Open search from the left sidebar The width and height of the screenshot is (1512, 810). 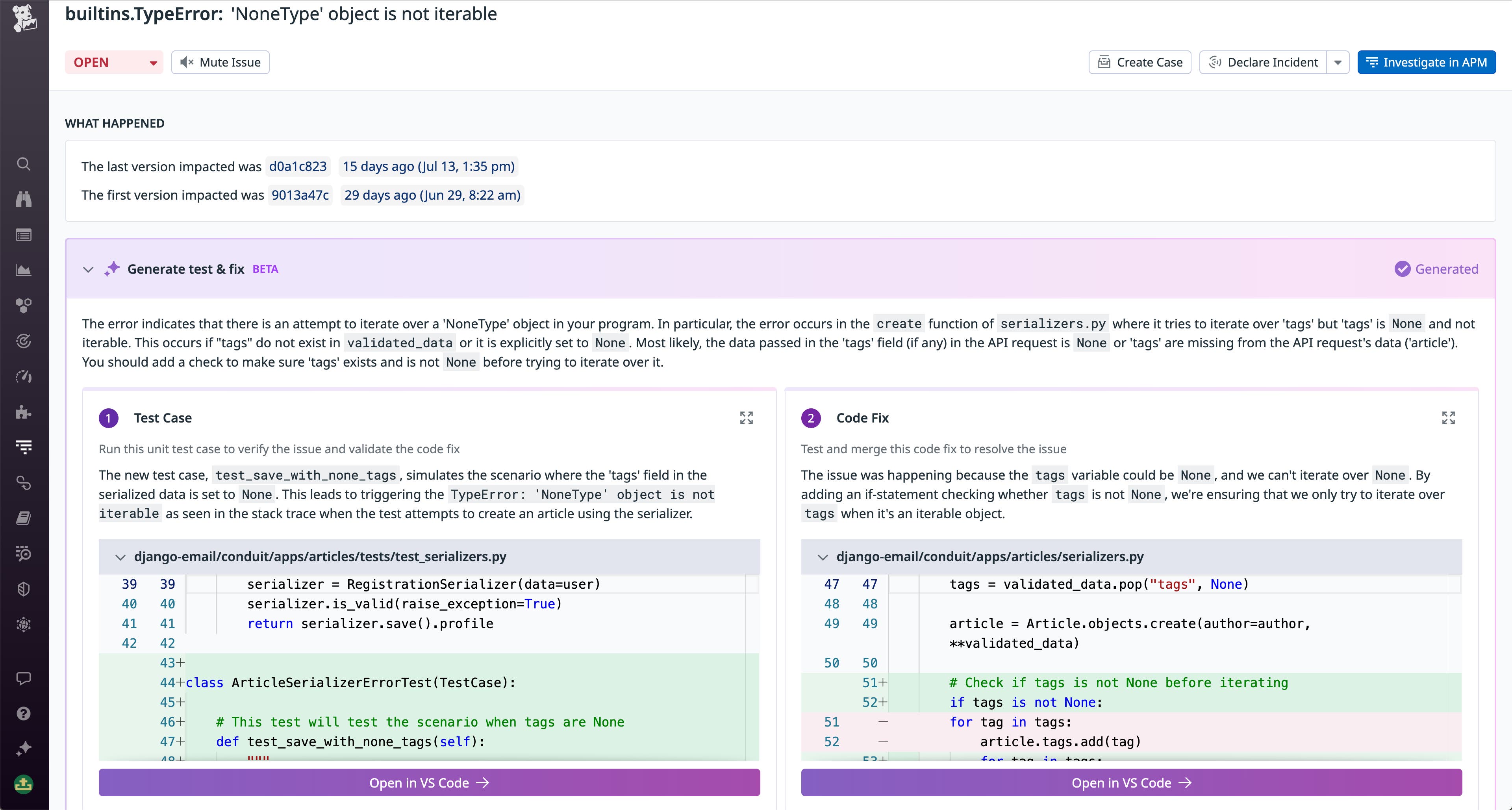(x=24, y=164)
